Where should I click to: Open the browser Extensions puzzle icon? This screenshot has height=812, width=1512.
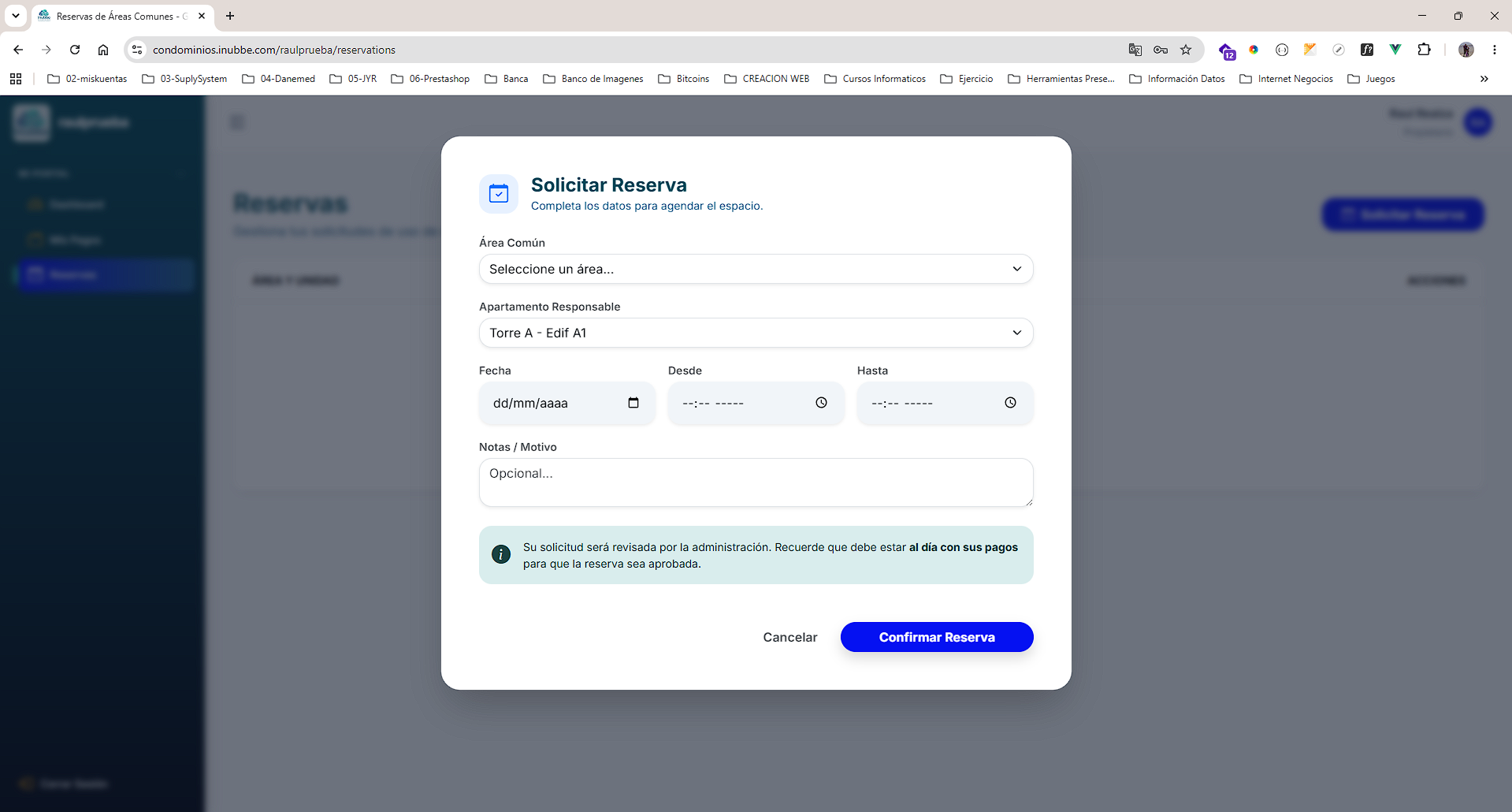[x=1424, y=50]
